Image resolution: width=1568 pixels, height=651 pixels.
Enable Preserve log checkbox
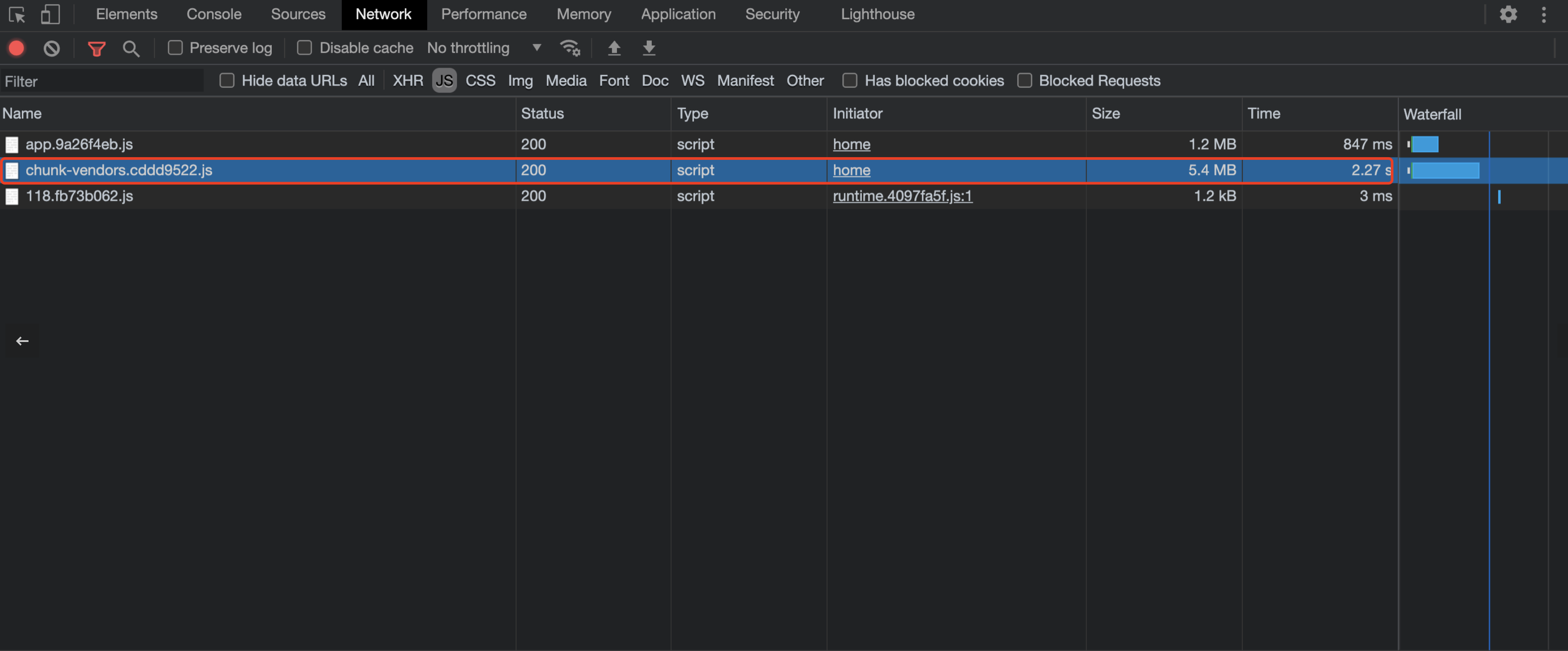coord(176,48)
